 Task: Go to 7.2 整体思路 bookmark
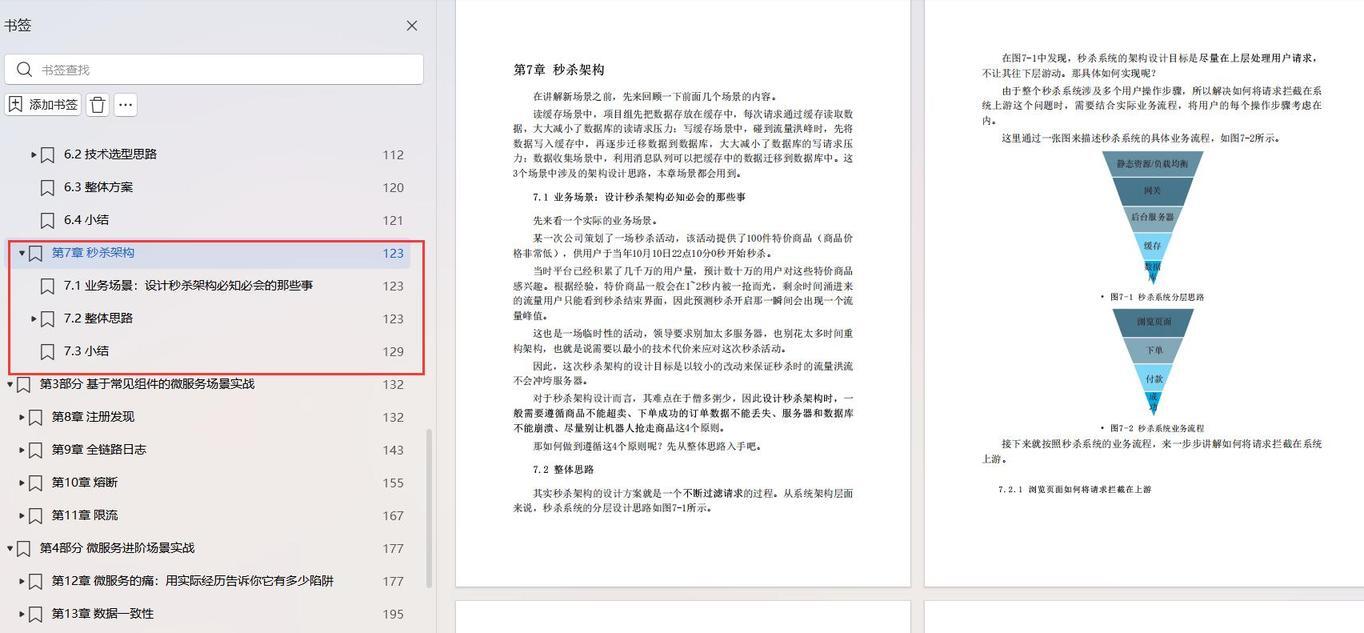click(98, 319)
